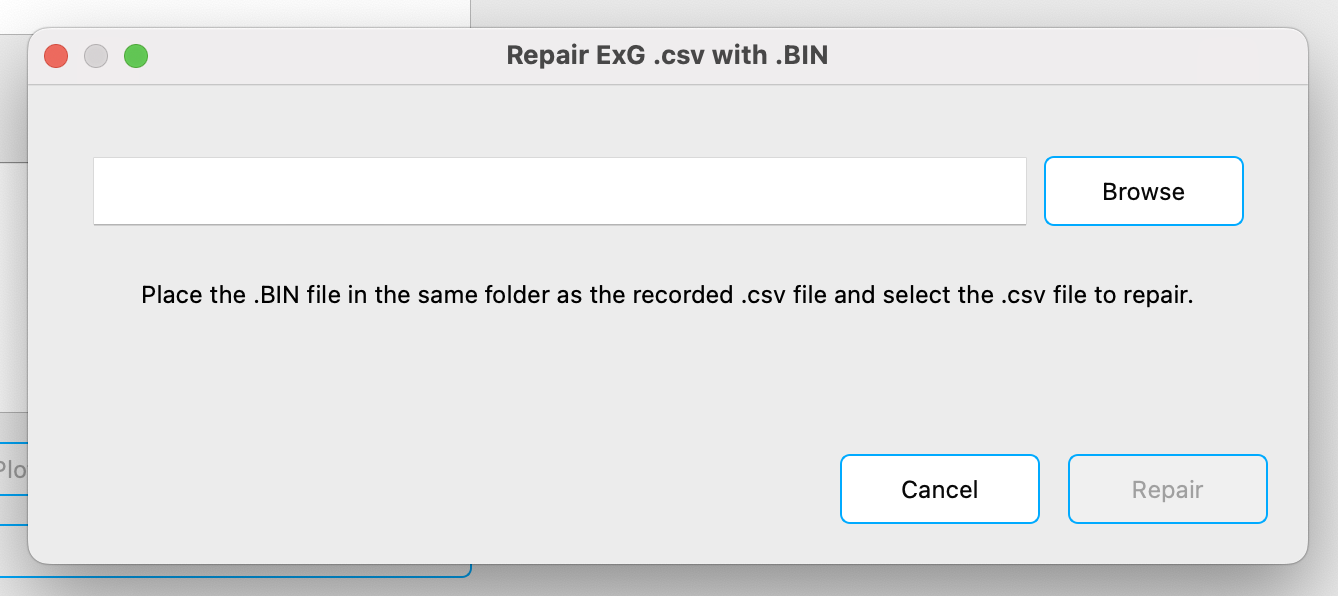Abort the repair operation with Cancel

click(x=939, y=489)
